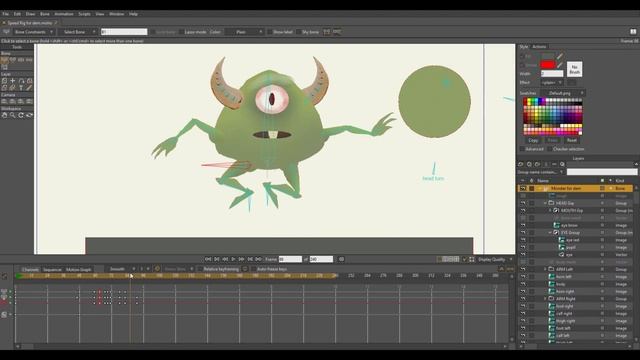640x360 pixels.
Task: Rewind to the start of animation
Action: click(x=208, y=259)
